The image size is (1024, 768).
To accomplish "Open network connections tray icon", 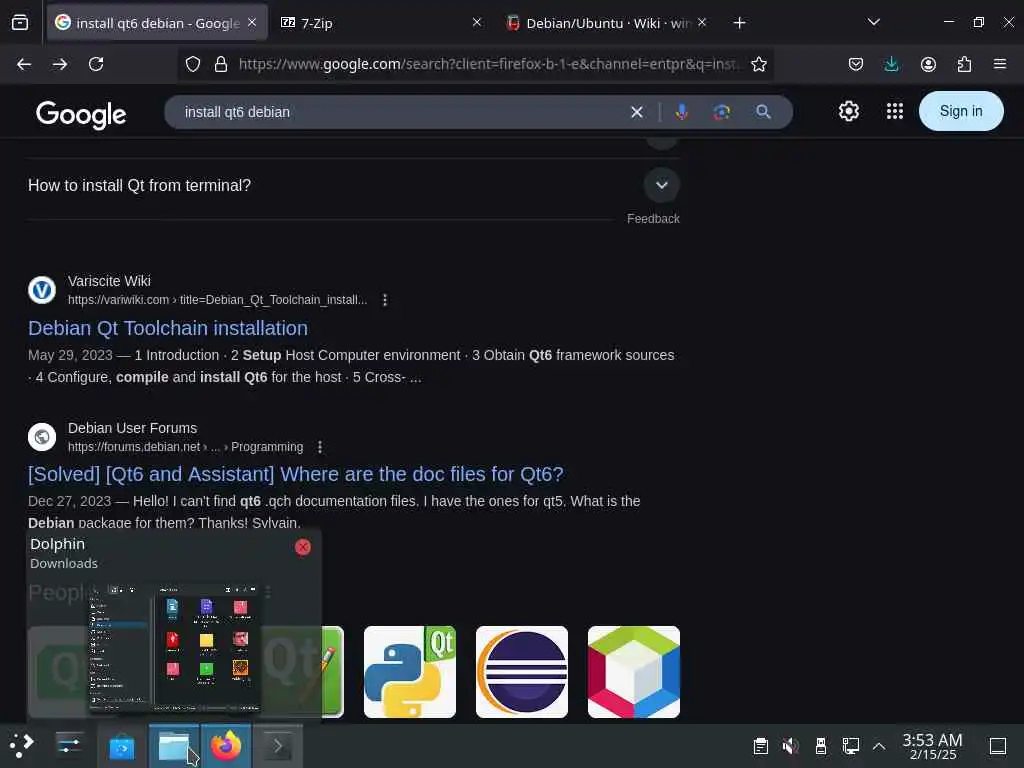I will click(x=851, y=746).
